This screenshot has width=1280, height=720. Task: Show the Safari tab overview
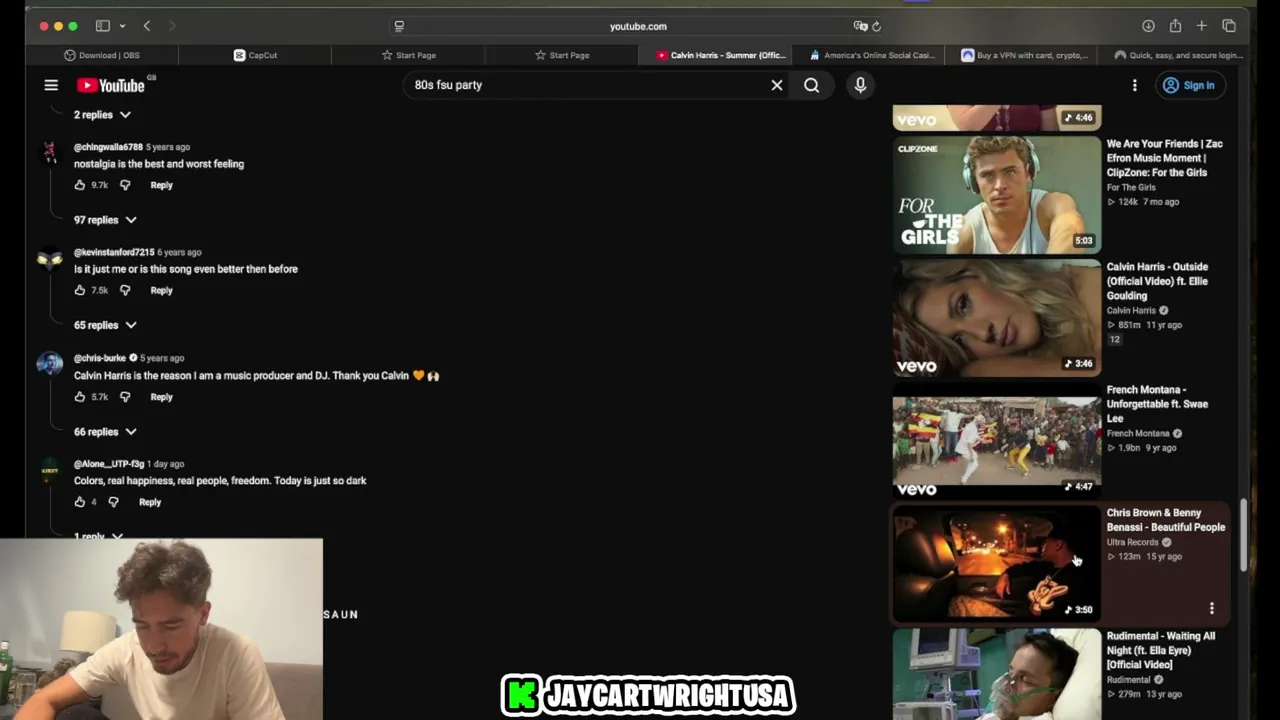tap(1228, 26)
